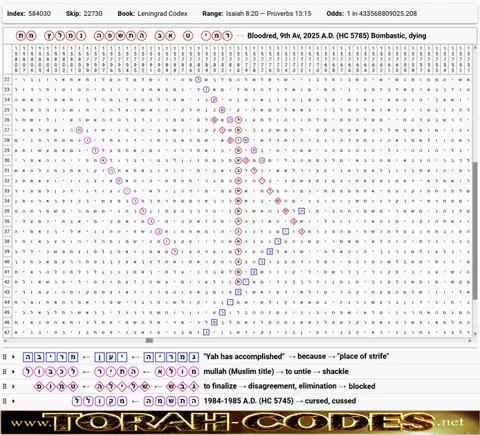This screenshot has height=435, width=480.
Task: Select row number 30 in the grid
Action: click(x=7, y=160)
